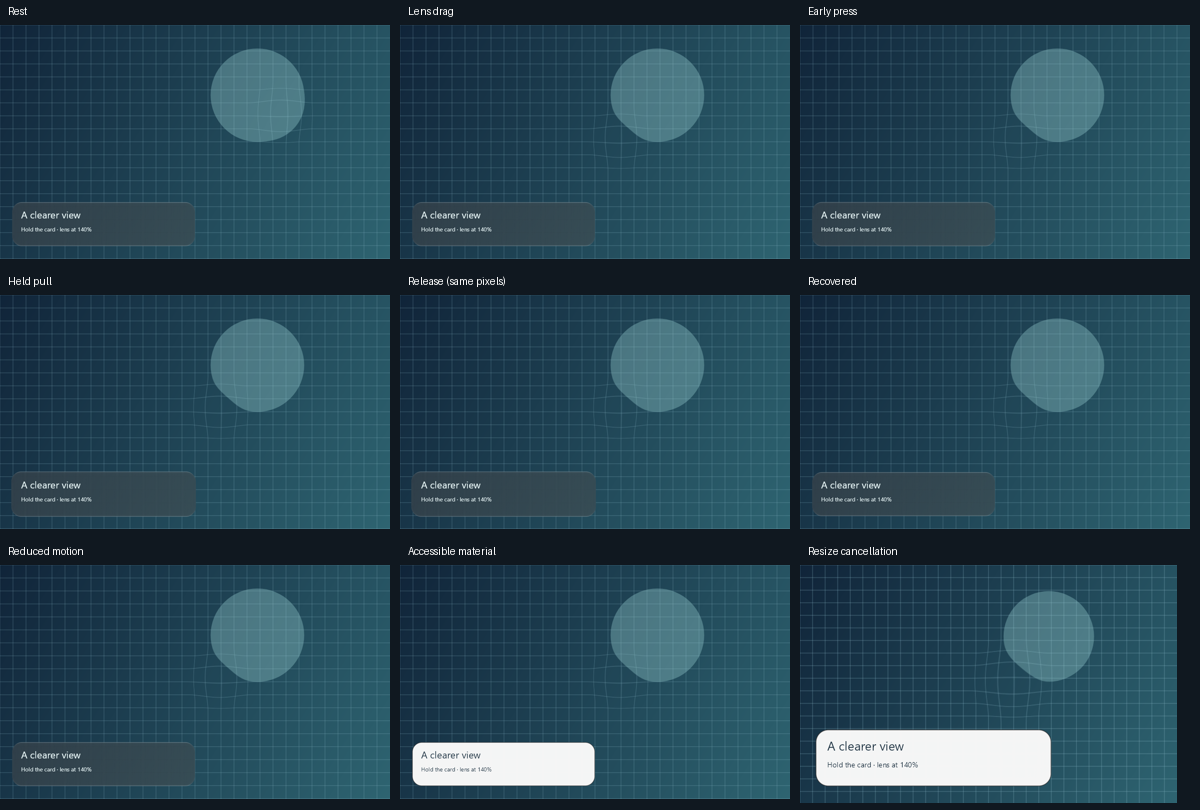Viewport: 1200px width, 810px height.
Task: Select the 'Held pull' panel label
Action: click(30, 281)
